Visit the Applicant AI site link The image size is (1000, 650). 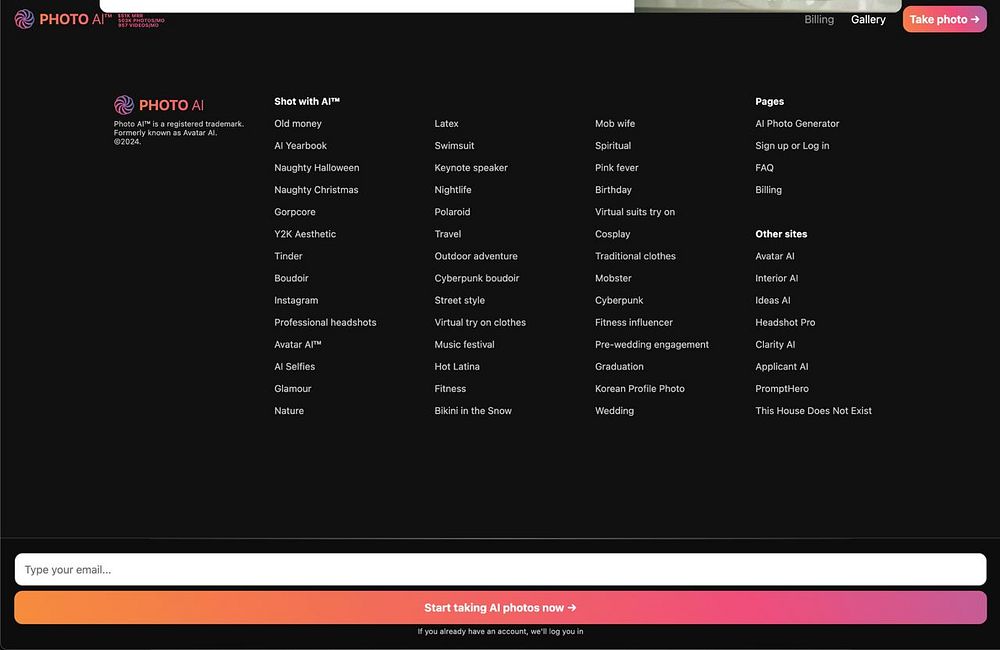tap(782, 367)
